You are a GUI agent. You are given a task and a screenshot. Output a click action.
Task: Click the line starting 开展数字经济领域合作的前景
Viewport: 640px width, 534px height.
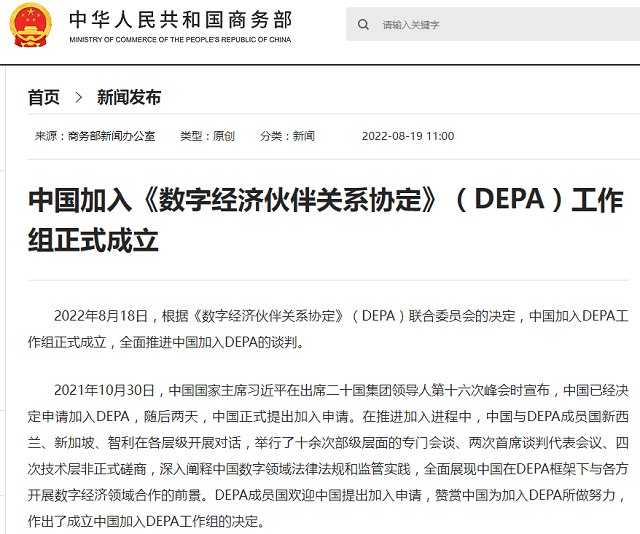click(327, 495)
